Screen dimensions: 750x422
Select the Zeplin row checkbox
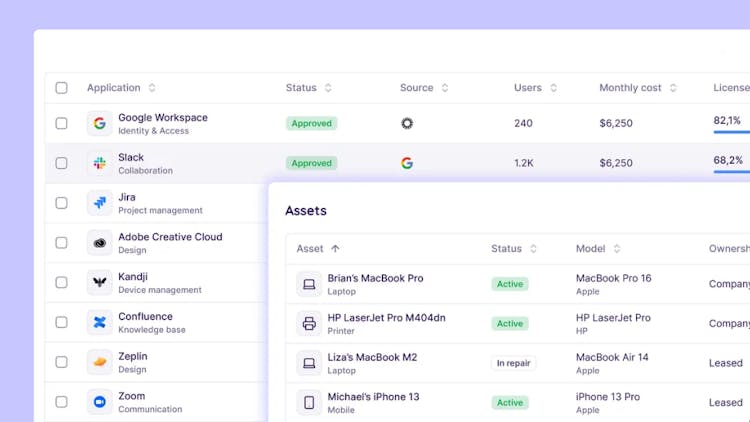click(x=62, y=362)
